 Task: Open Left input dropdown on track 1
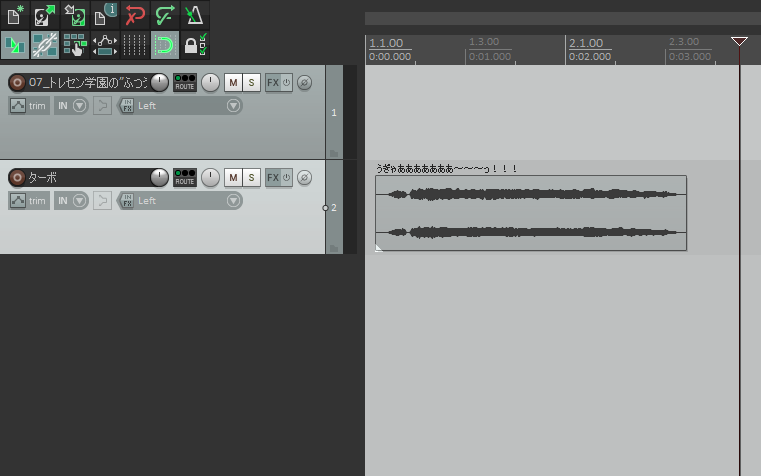(x=188, y=106)
